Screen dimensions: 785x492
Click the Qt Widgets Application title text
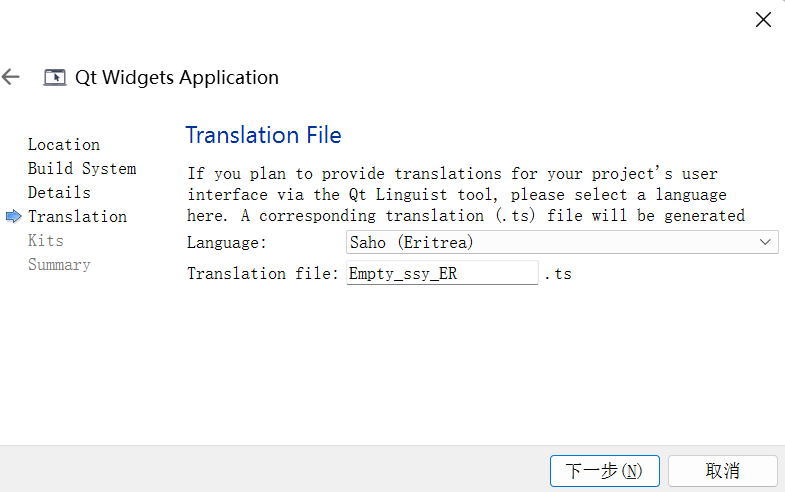click(x=177, y=78)
